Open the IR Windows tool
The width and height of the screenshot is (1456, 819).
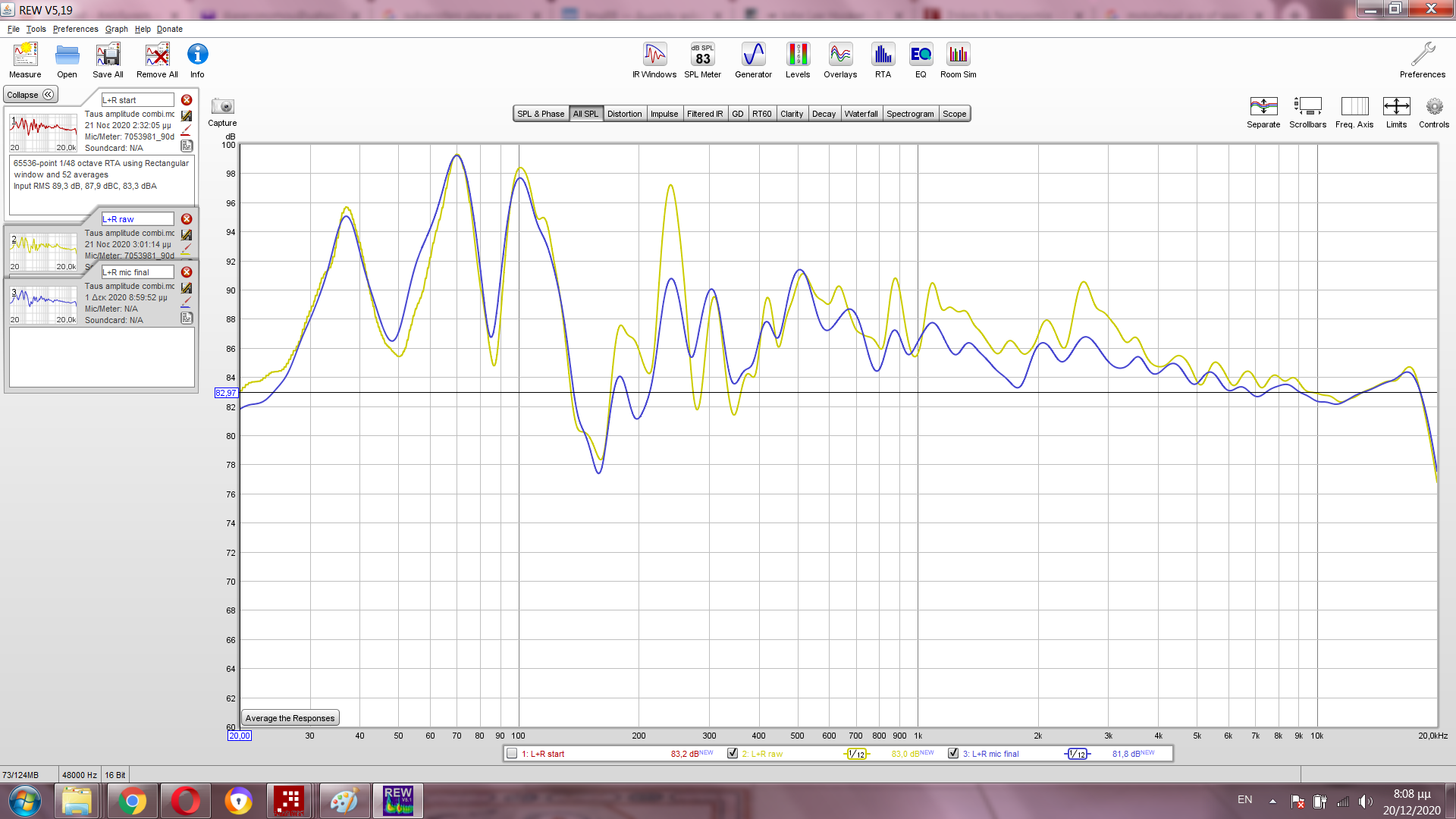(x=654, y=60)
